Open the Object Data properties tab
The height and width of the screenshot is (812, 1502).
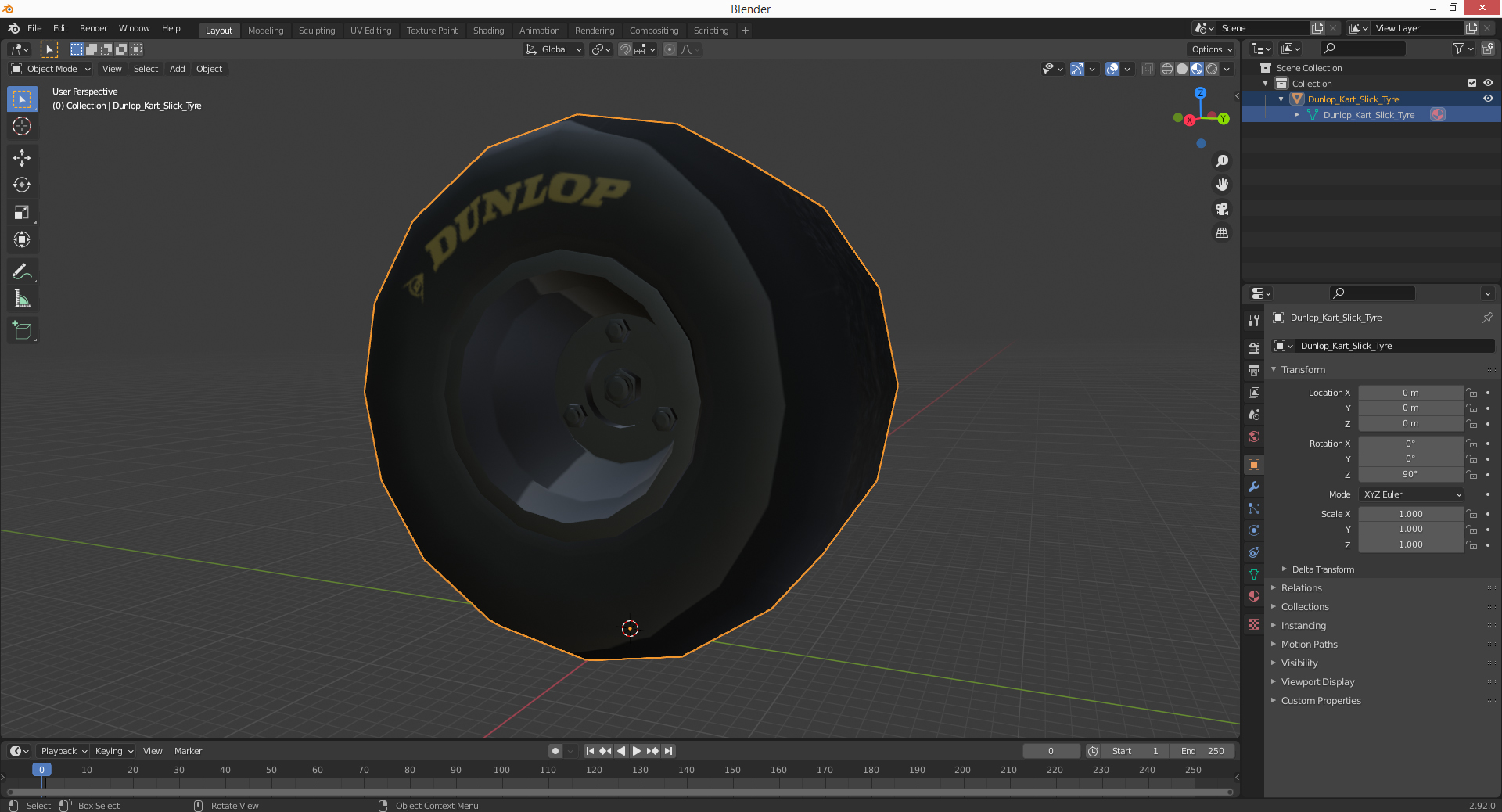[x=1254, y=574]
